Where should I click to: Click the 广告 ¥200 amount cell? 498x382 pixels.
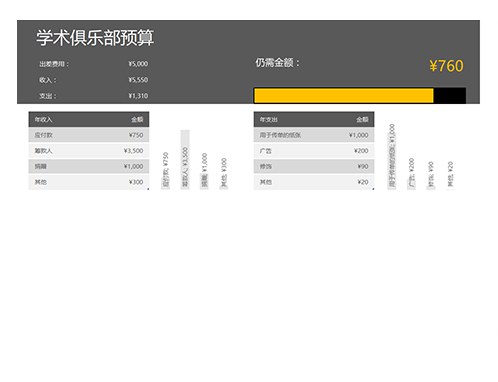click(361, 151)
